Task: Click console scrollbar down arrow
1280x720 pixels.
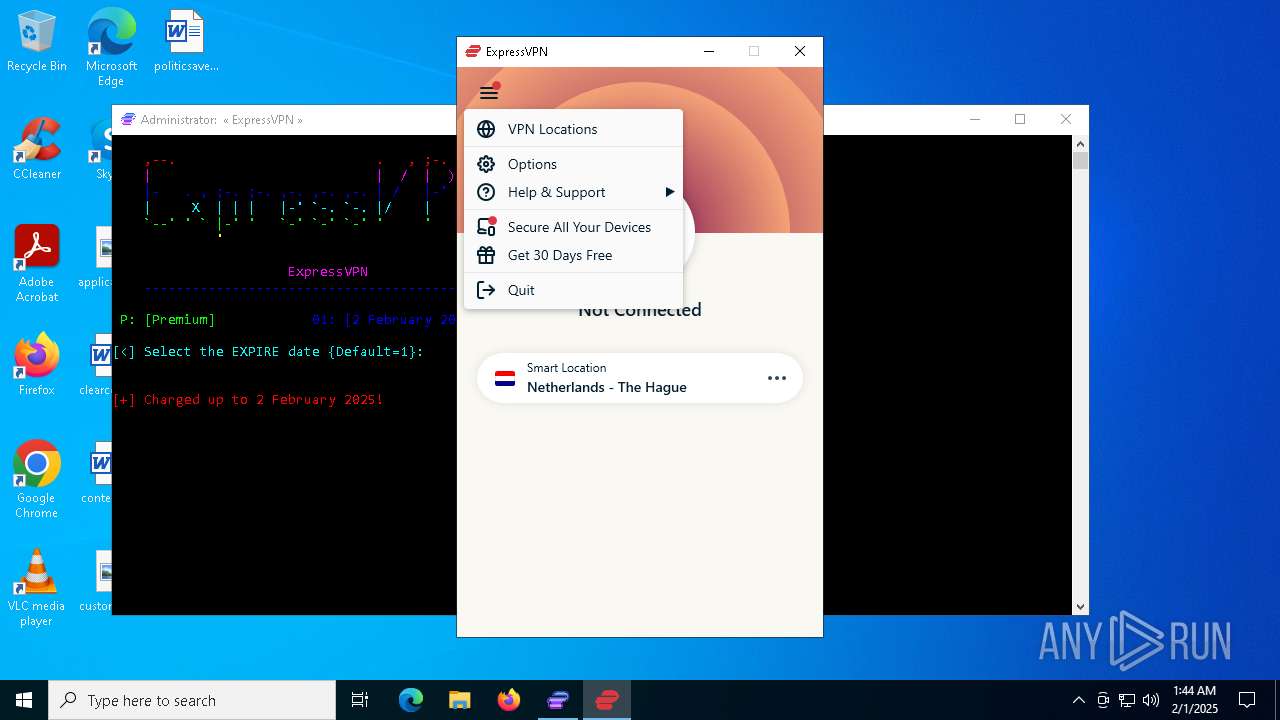Action: tap(1080, 606)
